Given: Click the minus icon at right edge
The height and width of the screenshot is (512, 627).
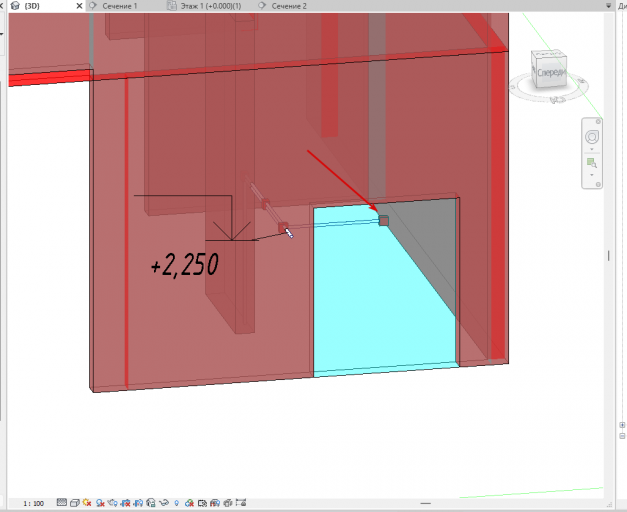Looking at the screenshot, I should (x=622, y=436).
